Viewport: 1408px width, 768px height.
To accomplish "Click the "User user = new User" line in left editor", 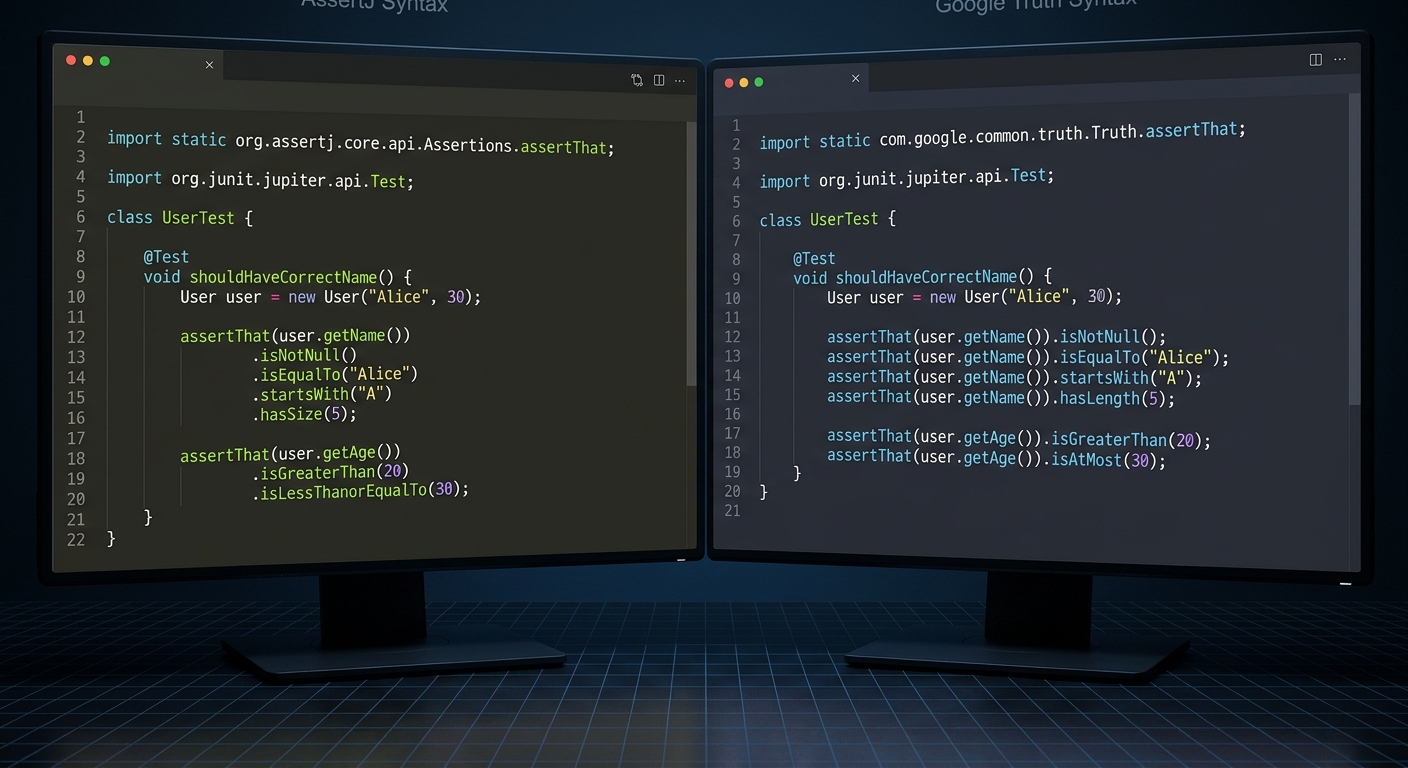I will [331, 297].
